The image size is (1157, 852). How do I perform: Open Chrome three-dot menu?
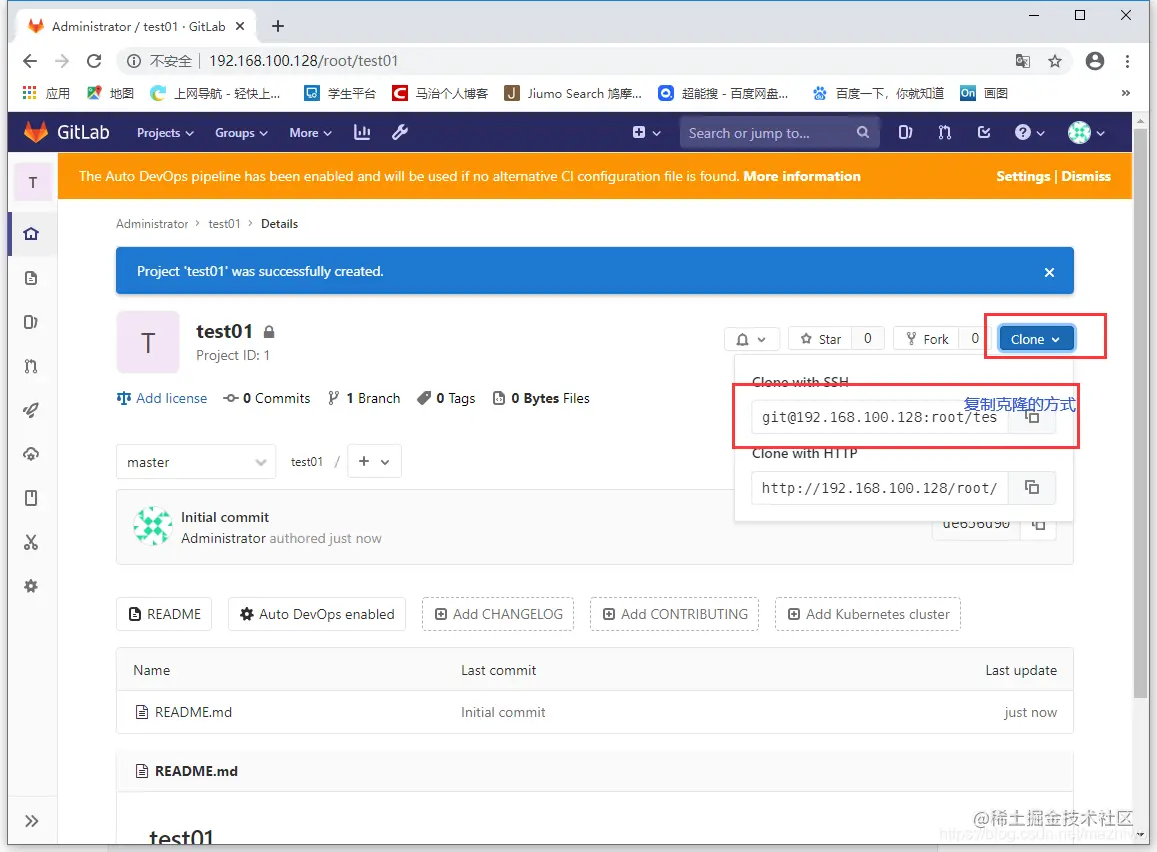coord(1127,61)
